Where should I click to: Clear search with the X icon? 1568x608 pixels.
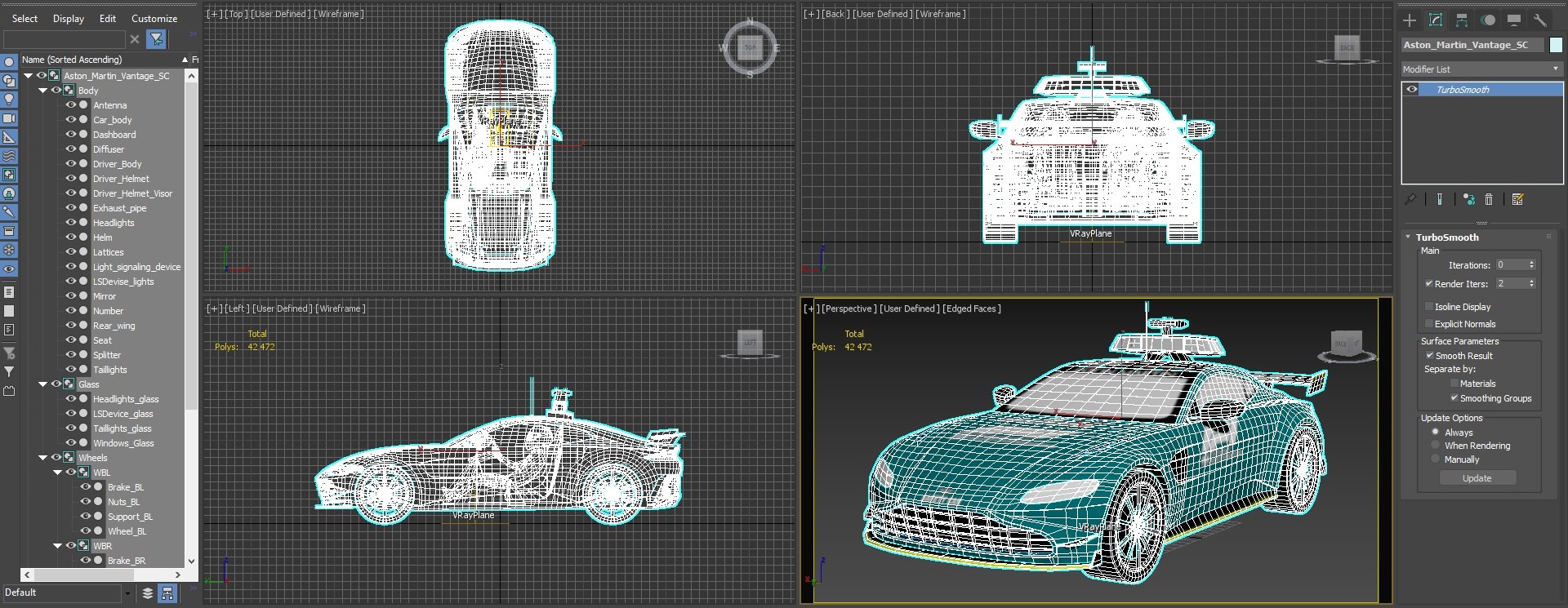pos(135,38)
